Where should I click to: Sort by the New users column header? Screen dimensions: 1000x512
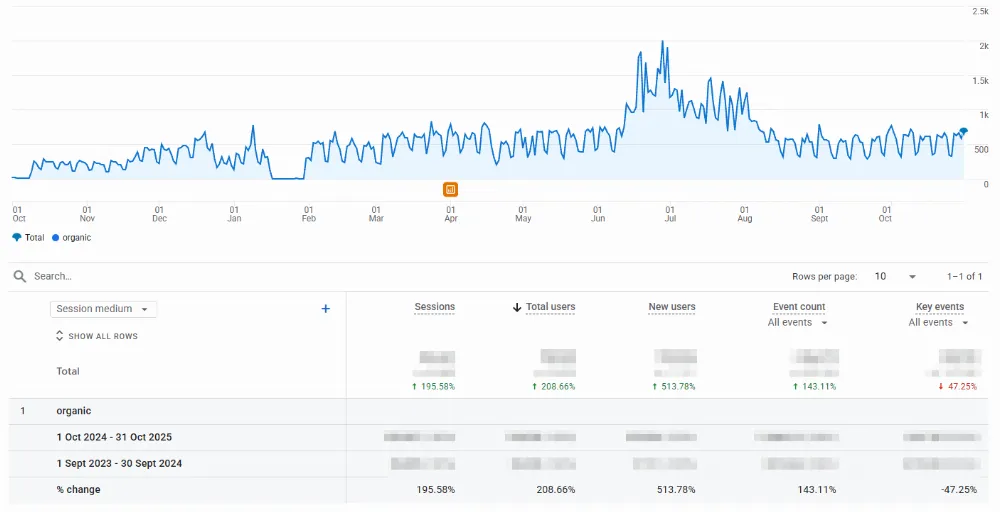pyautogui.click(x=672, y=307)
